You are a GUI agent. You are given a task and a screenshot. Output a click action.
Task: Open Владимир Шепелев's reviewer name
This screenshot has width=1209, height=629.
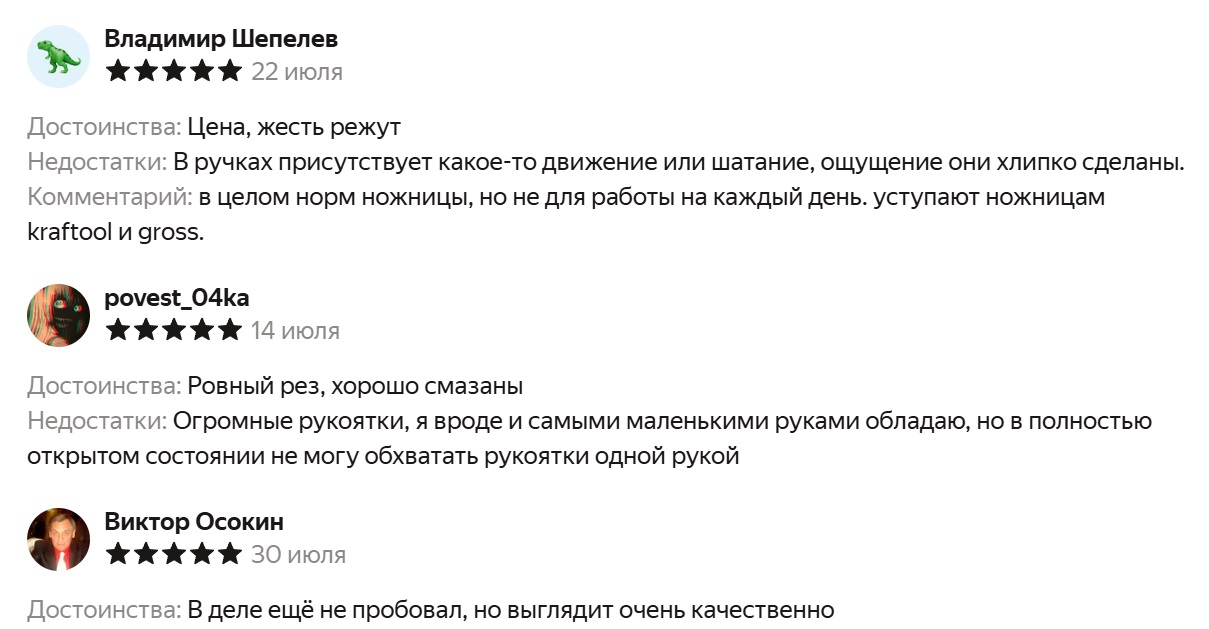(221, 39)
